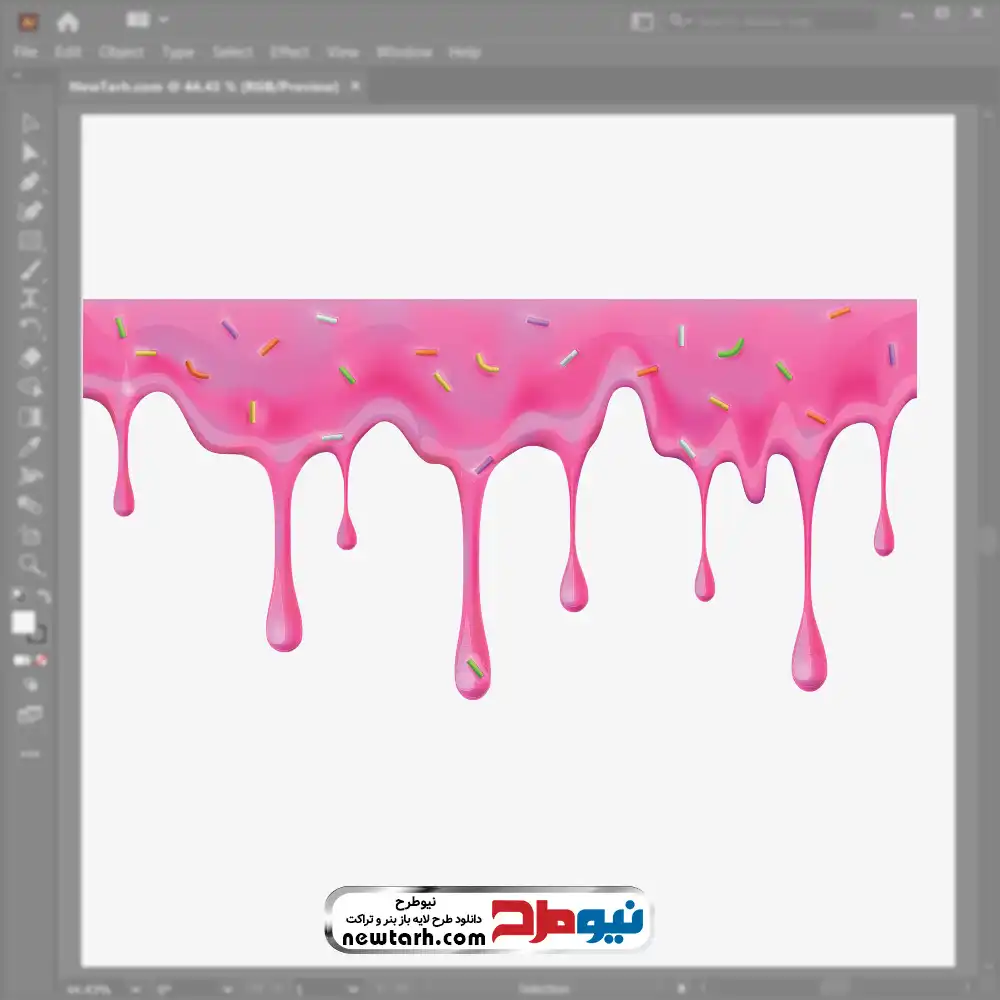The width and height of the screenshot is (1000, 1000).
Task: Select the Direct Selection tool
Action: pyautogui.click(x=30, y=153)
